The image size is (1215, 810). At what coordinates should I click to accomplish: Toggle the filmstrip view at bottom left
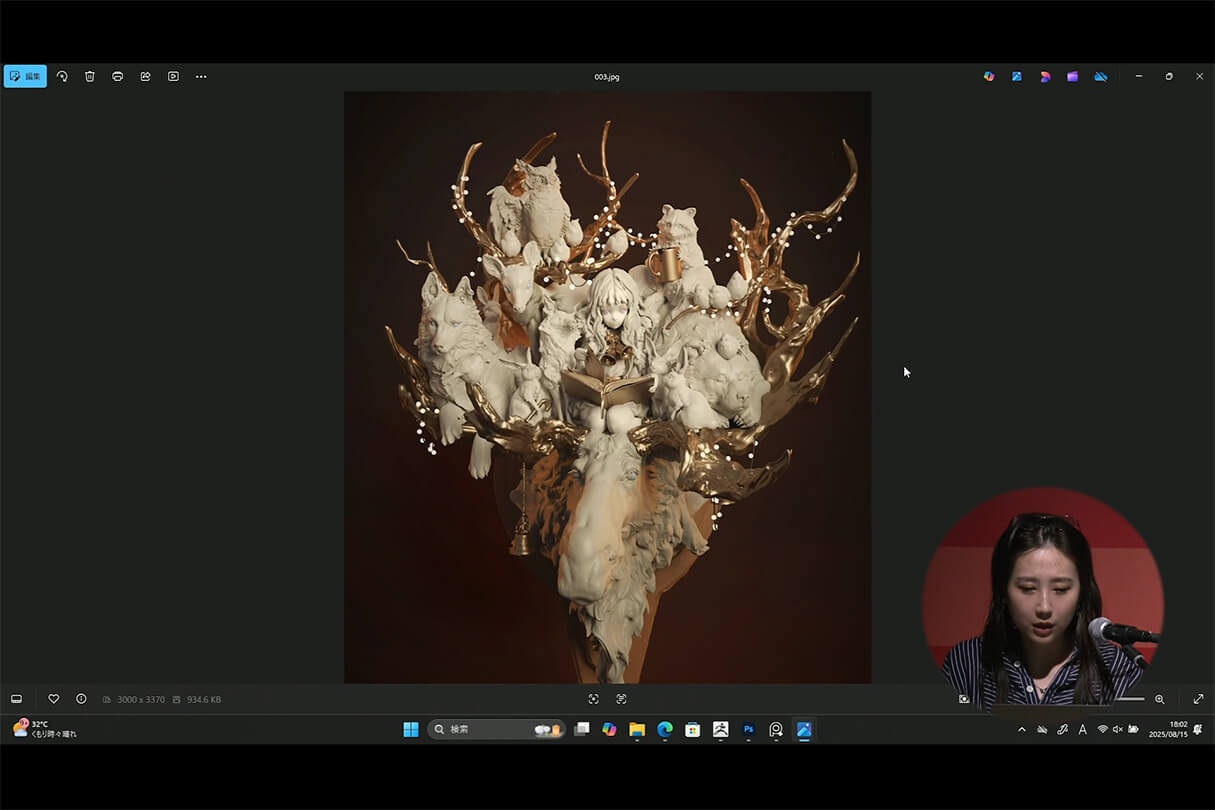pos(16,699)
